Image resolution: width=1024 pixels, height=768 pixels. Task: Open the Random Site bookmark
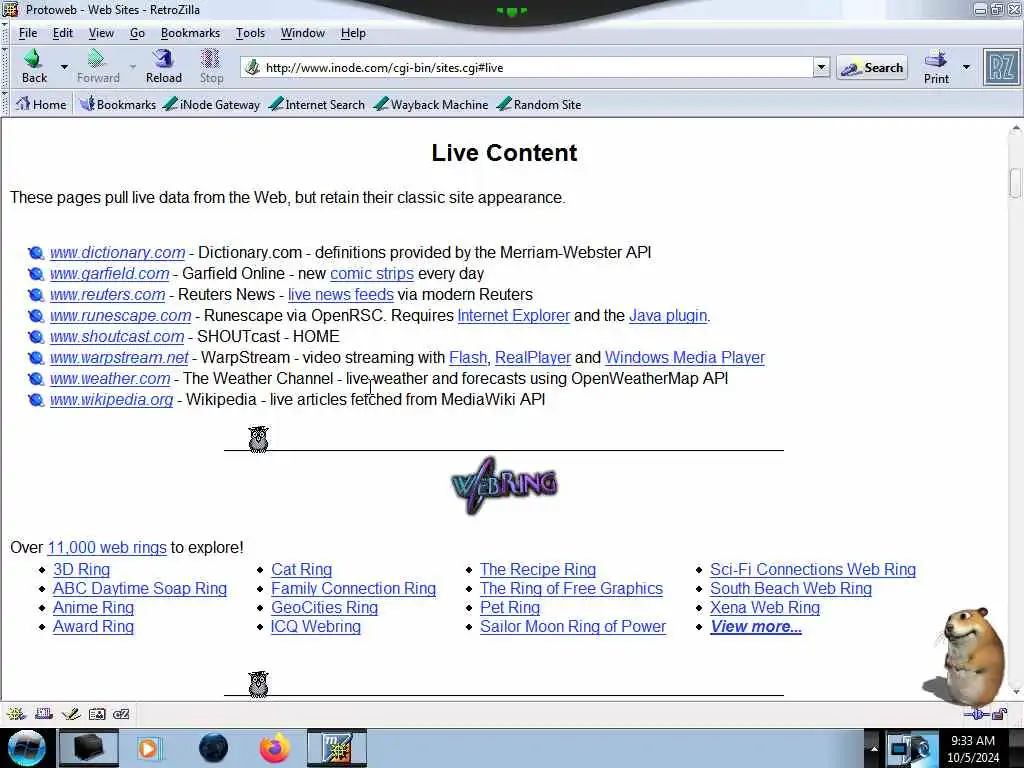pyautogui.click(x=539, y=104)
